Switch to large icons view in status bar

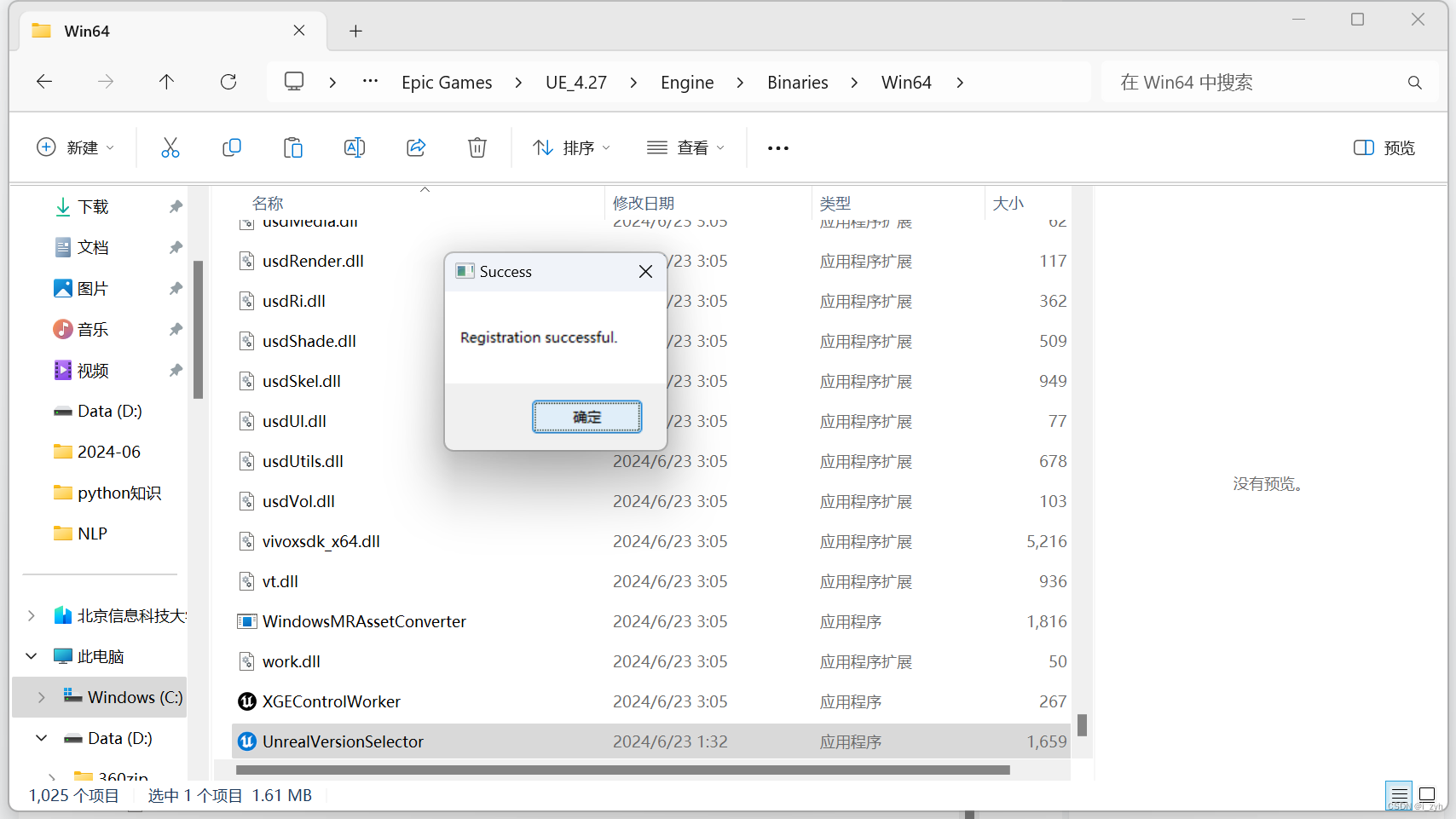[x=1427, y=795]
